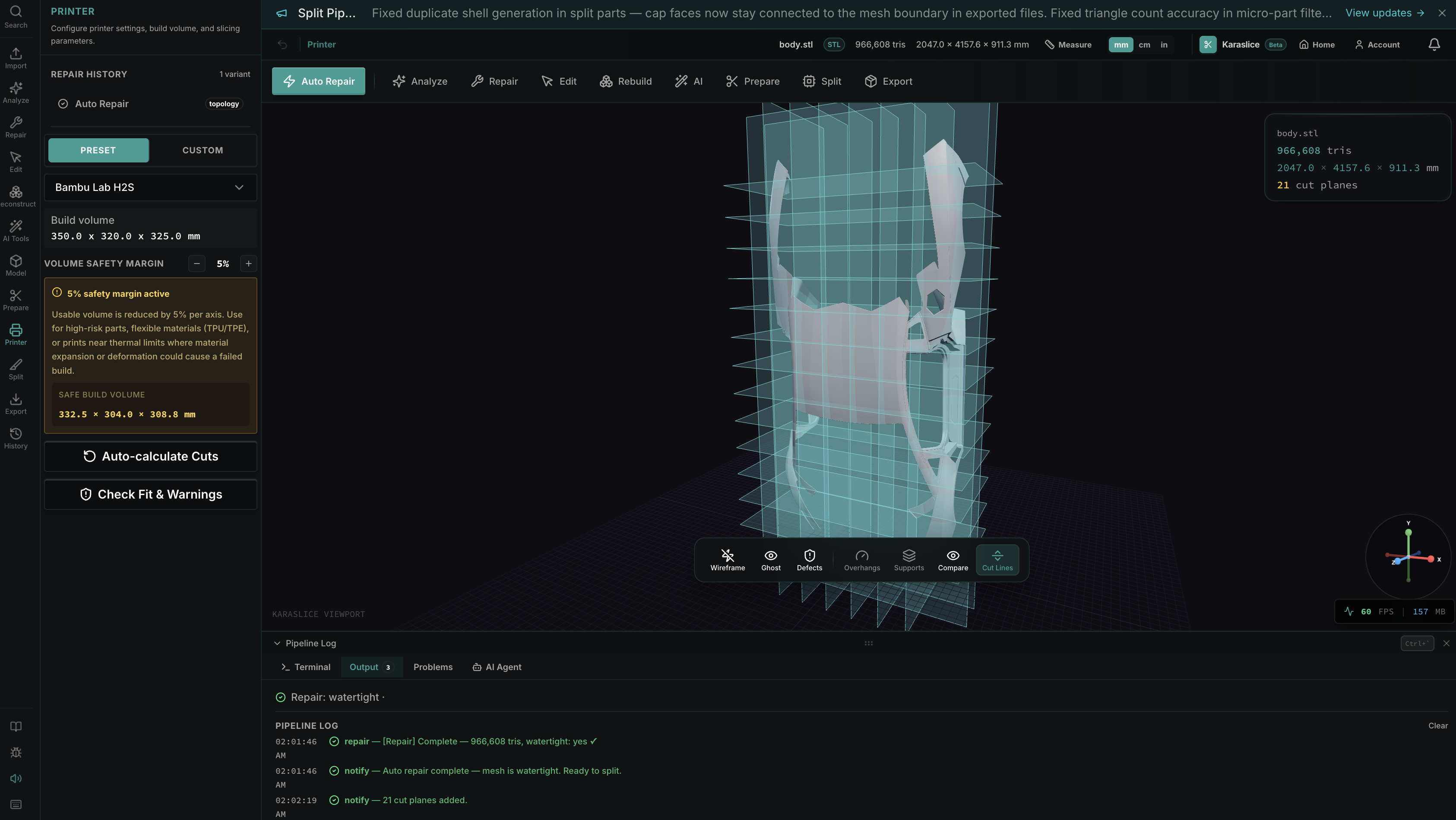Increase the volume safety margin

pos(248,264)
